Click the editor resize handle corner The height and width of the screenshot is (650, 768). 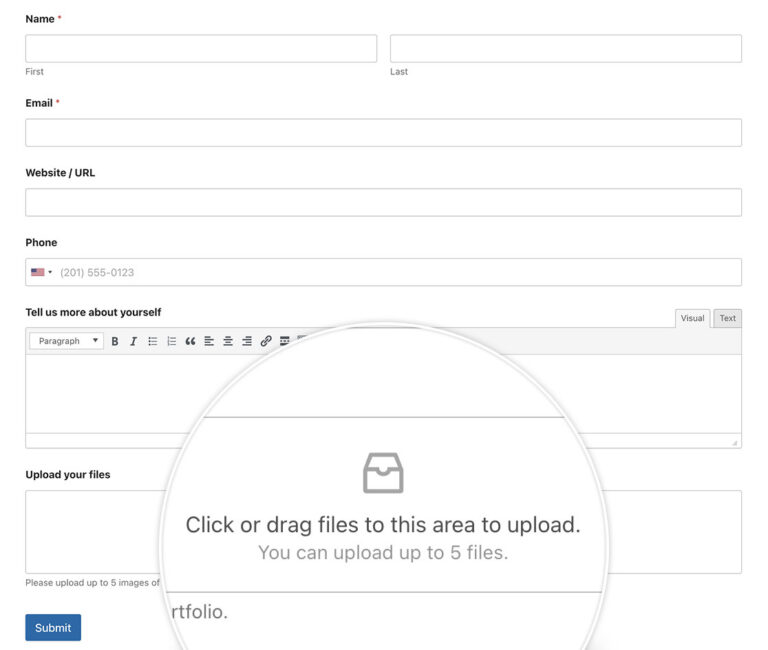pyautogui.click(x=735, y=442)
